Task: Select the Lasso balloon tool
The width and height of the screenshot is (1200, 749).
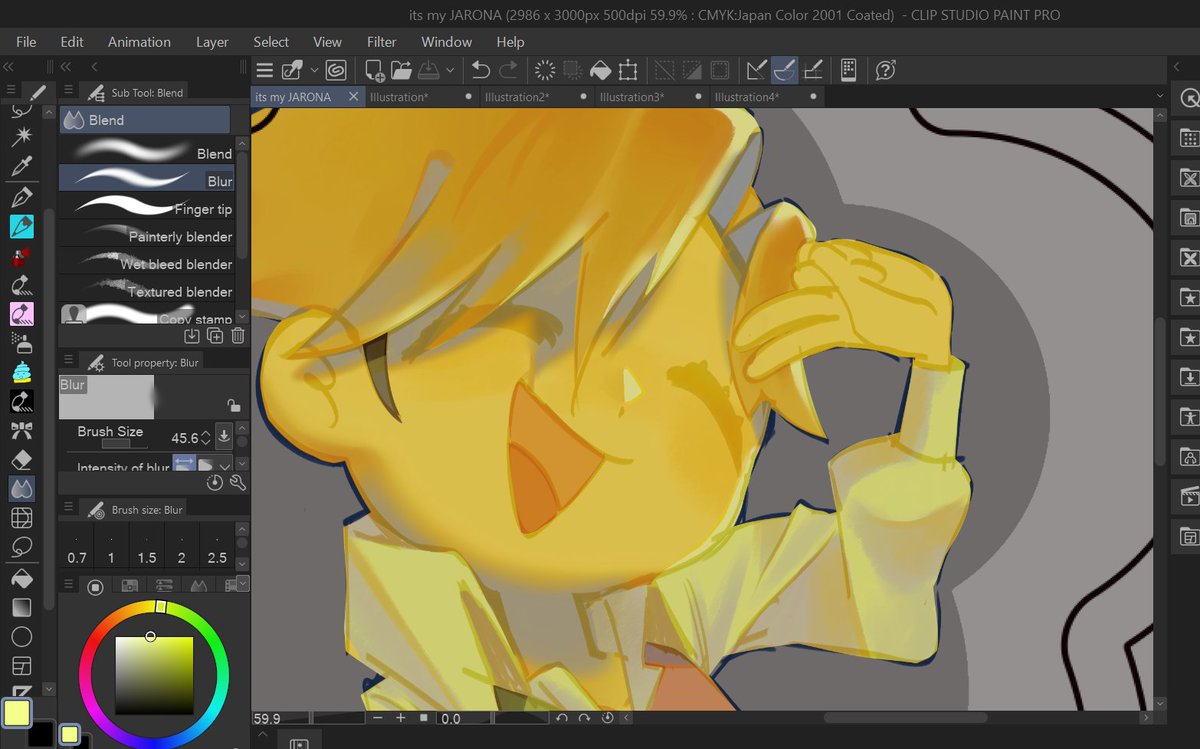Action: (21, 546)
